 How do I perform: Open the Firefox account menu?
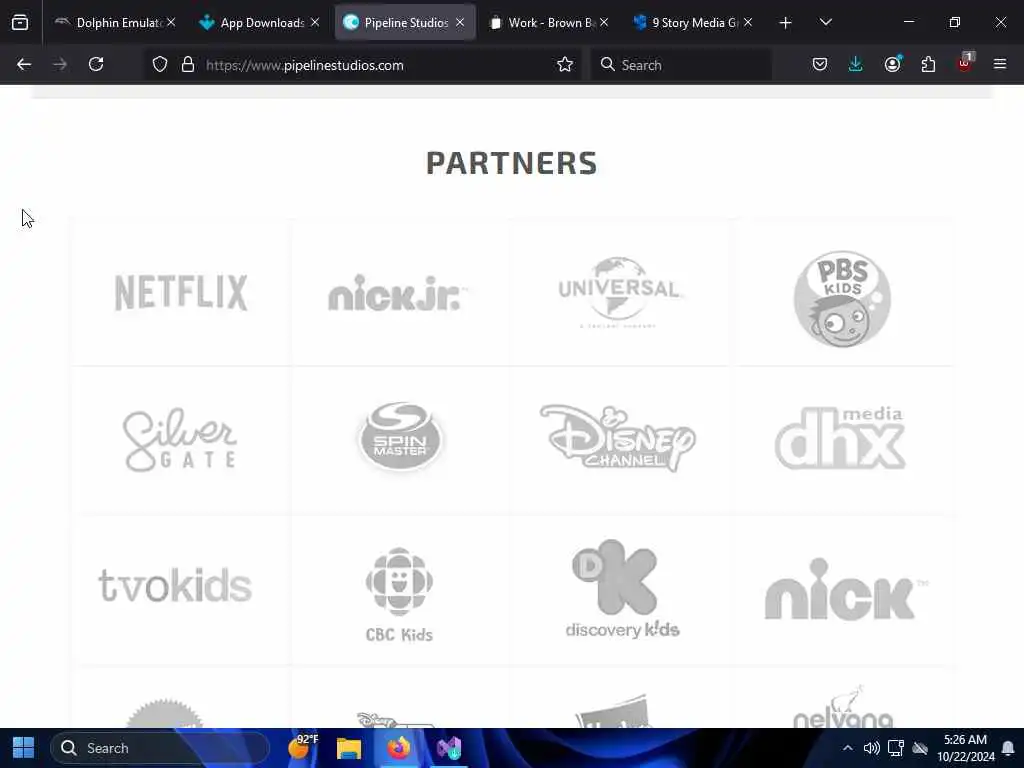[893, 64]
